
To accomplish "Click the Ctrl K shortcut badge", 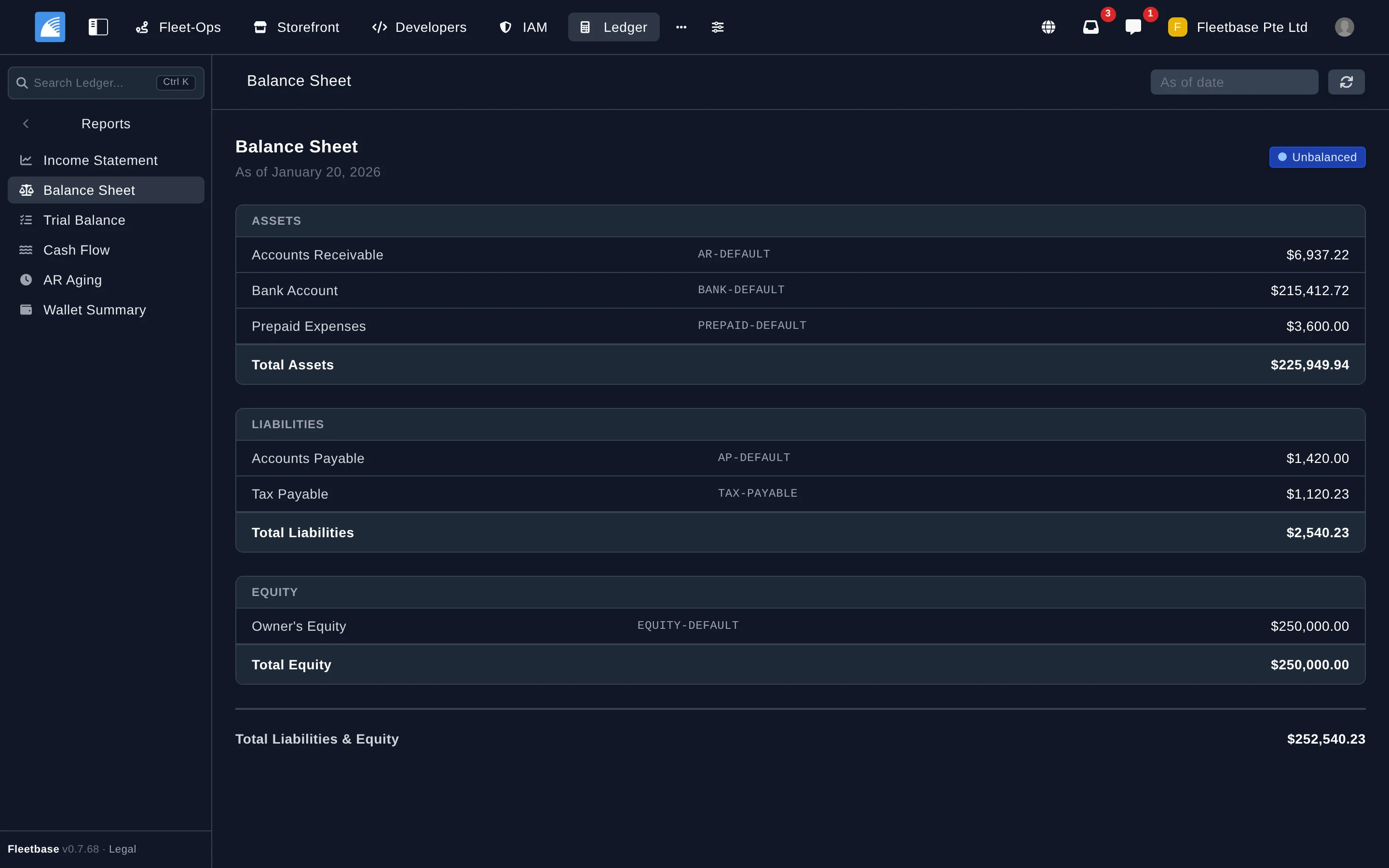I will point(176,82).
